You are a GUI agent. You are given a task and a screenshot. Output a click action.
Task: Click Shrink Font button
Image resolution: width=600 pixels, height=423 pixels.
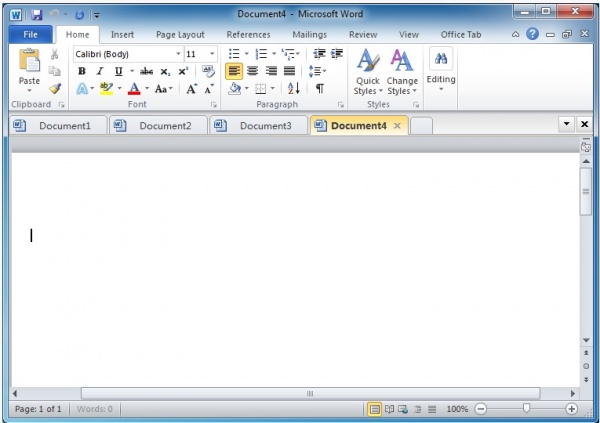pos(209,89)
